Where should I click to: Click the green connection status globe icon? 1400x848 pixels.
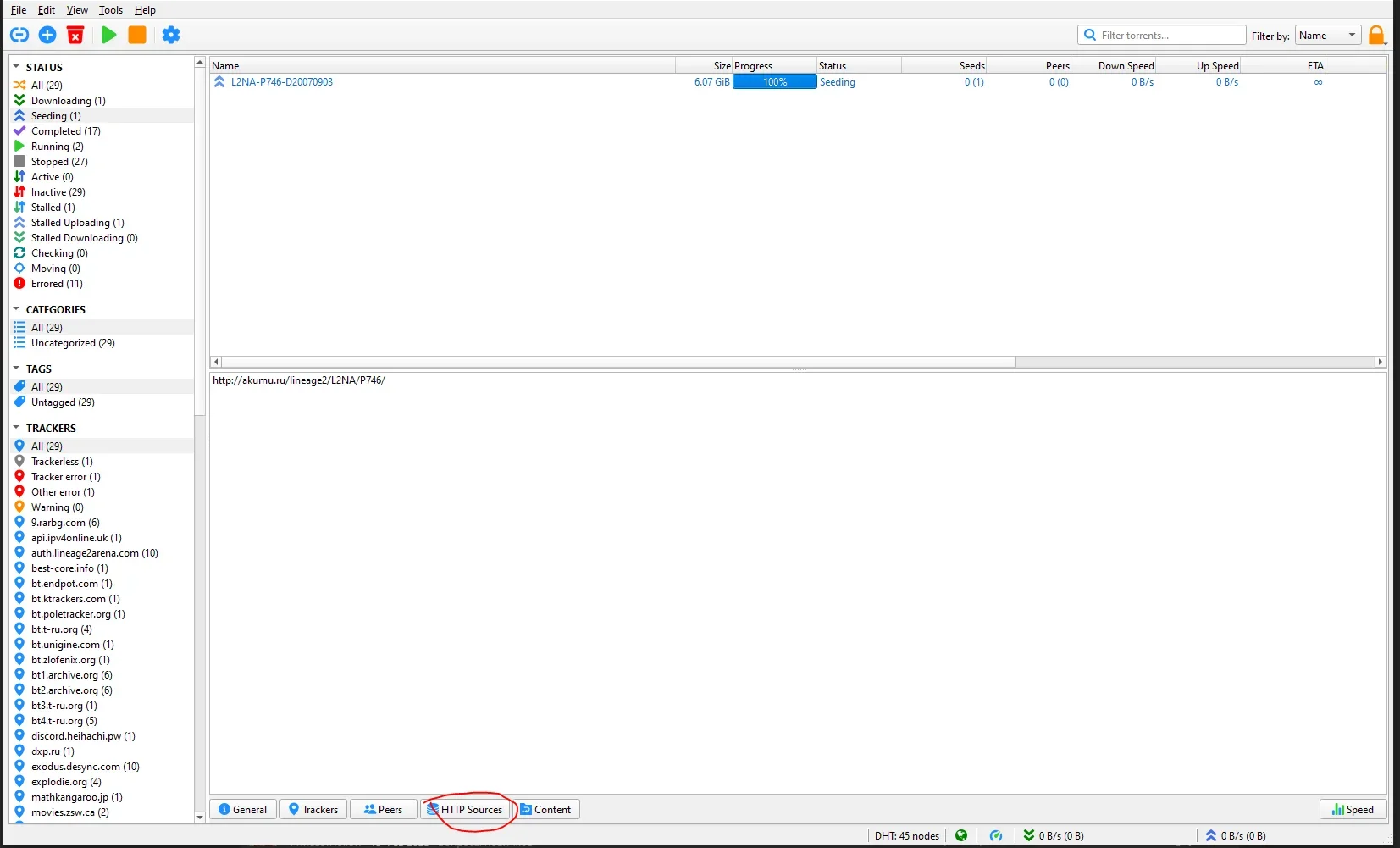point(961,835)
